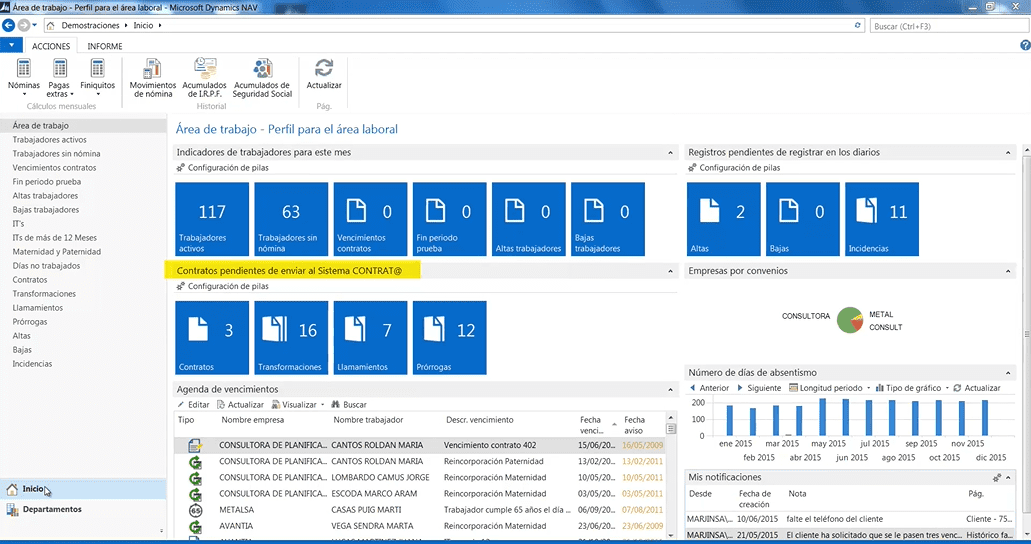This screenshot has height=544, width=1031.
Task: Click Actualizar in the absentismo chart toolbar
Action: tap(976, 388)
